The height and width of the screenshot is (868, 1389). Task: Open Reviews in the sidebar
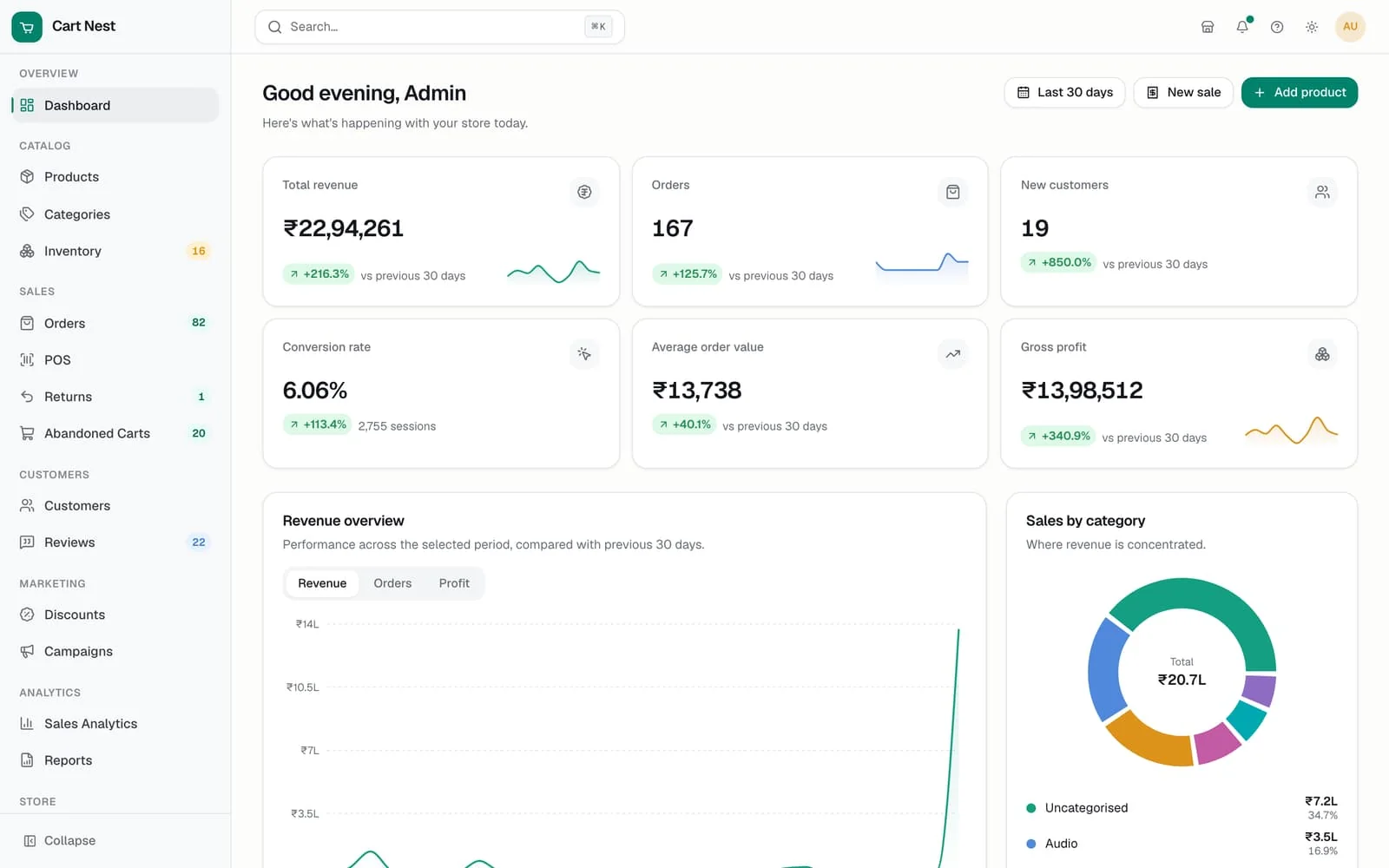115,542
